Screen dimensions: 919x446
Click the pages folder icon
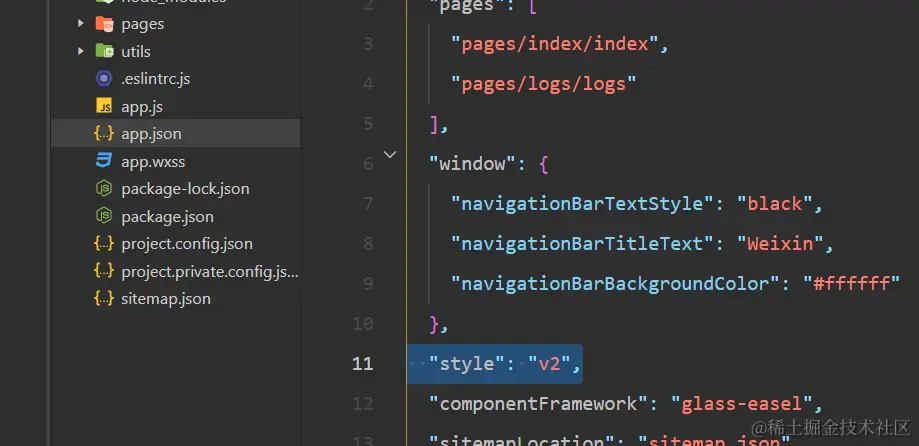coord(104,24)
